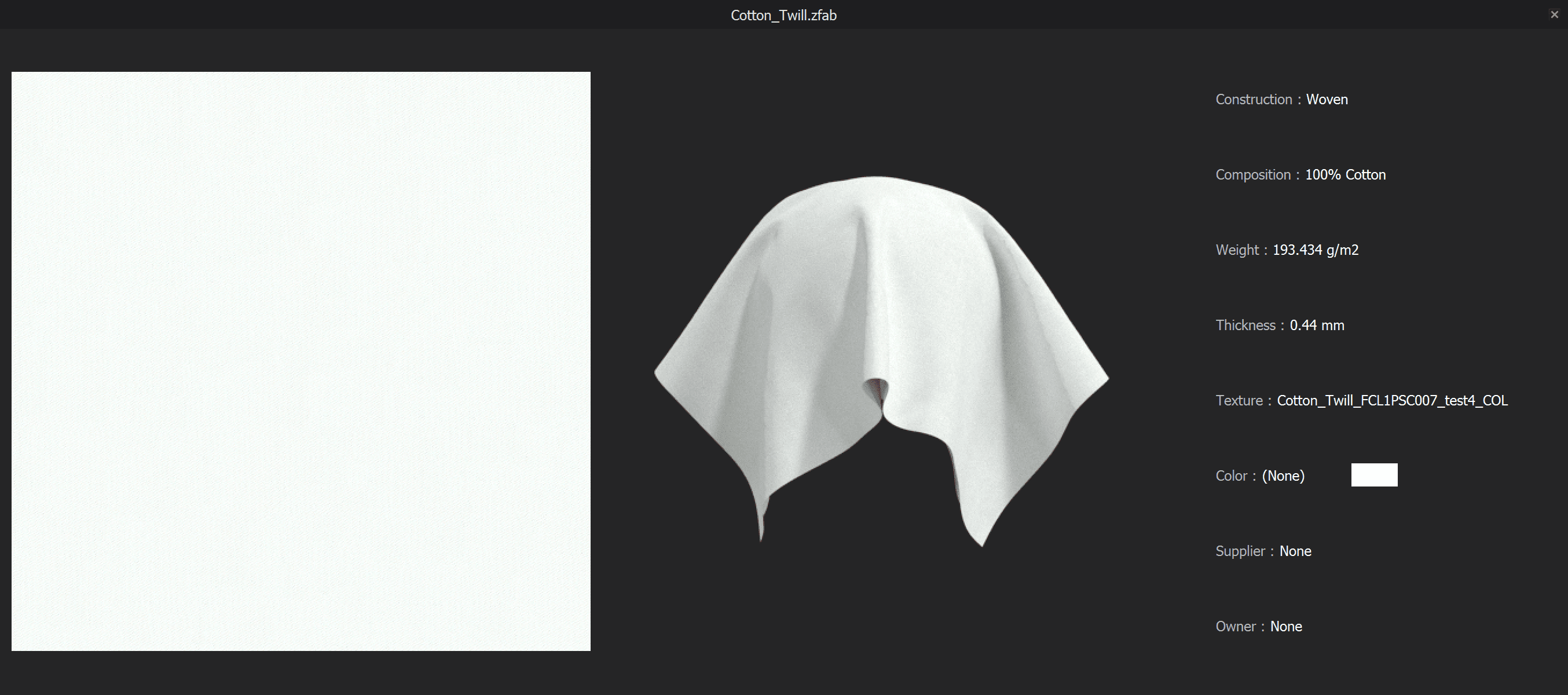Viewport: 1568px width, 695px height.
Task: Click the Supplier label
Action: (x=1240, y=551)
